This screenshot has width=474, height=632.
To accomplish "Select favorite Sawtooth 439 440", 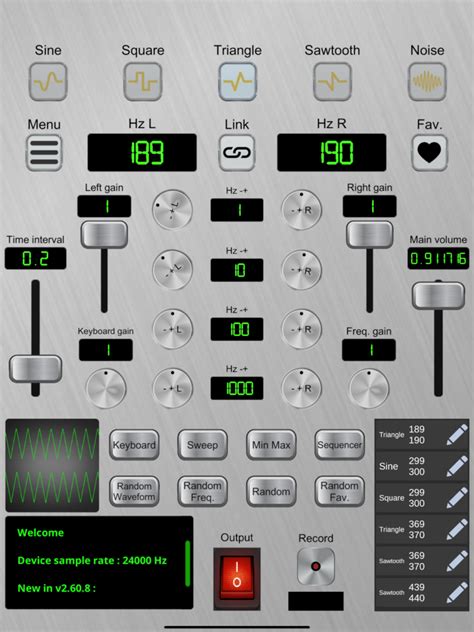I will pos(422,592).
